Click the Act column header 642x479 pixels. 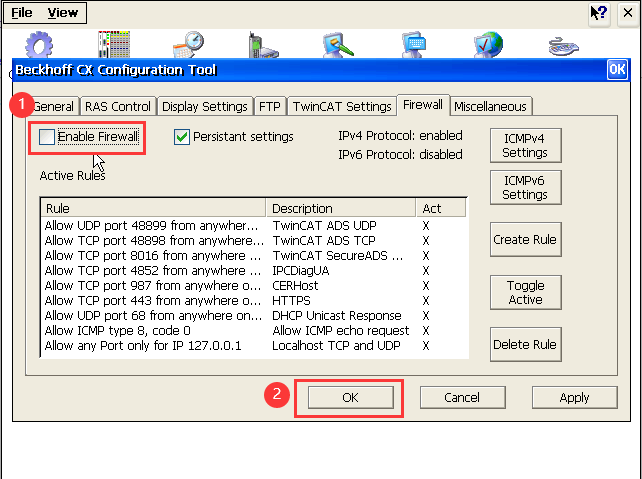click(x=441, y=208)
